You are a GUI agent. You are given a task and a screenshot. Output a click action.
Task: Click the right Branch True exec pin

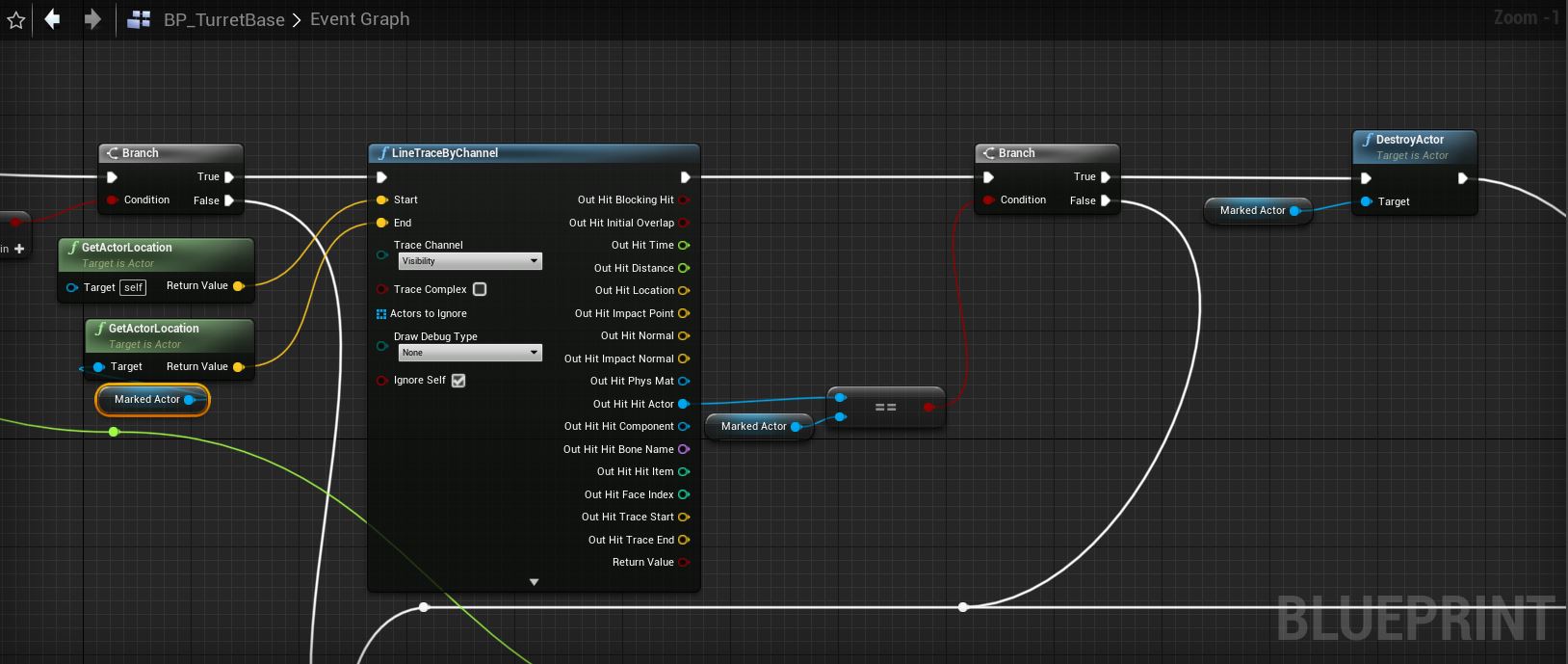coord(1106,177)
